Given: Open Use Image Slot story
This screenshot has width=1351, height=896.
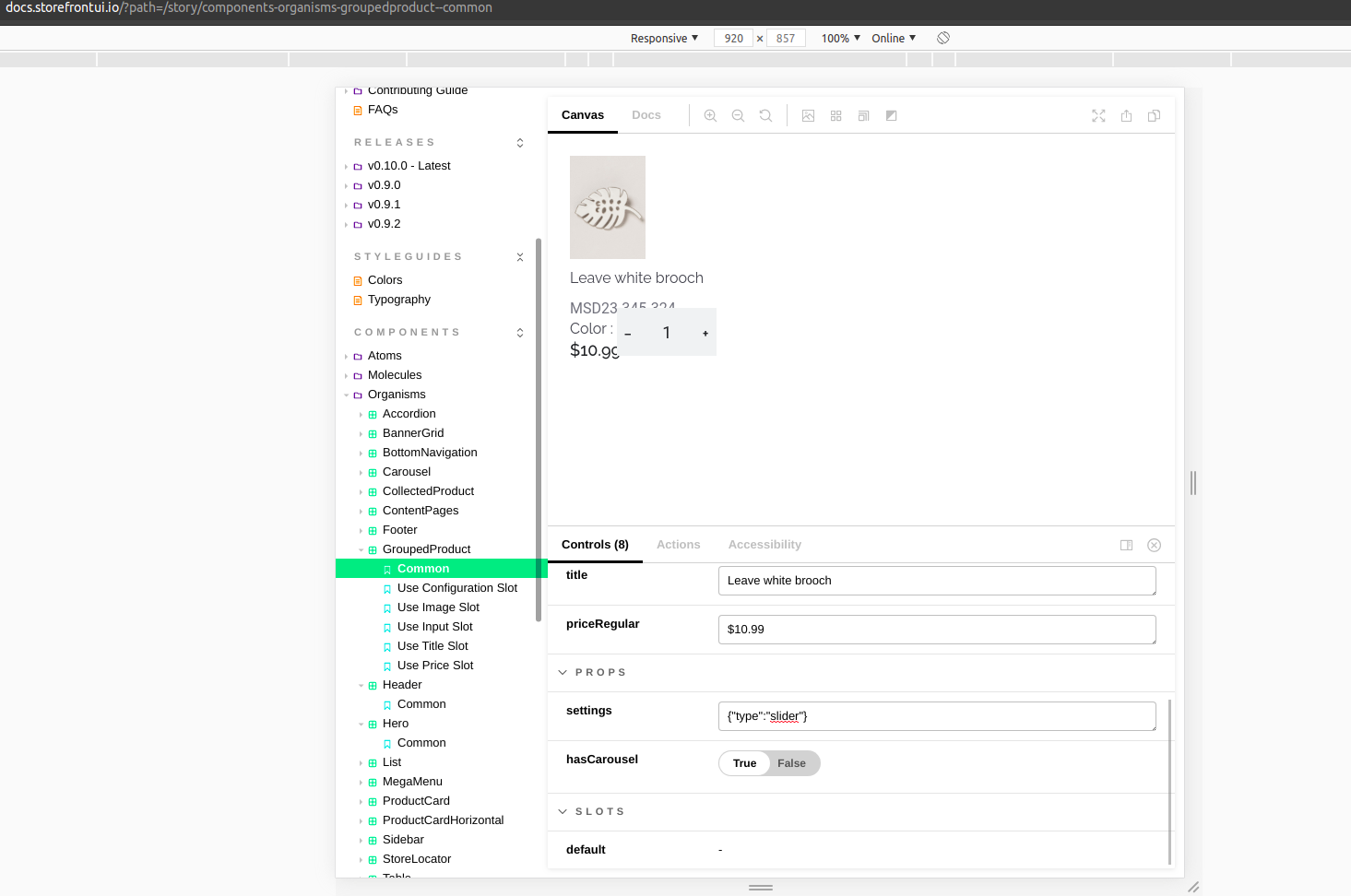Looking at the screenshot, I should pyautogui.click(x=438, y=607).
